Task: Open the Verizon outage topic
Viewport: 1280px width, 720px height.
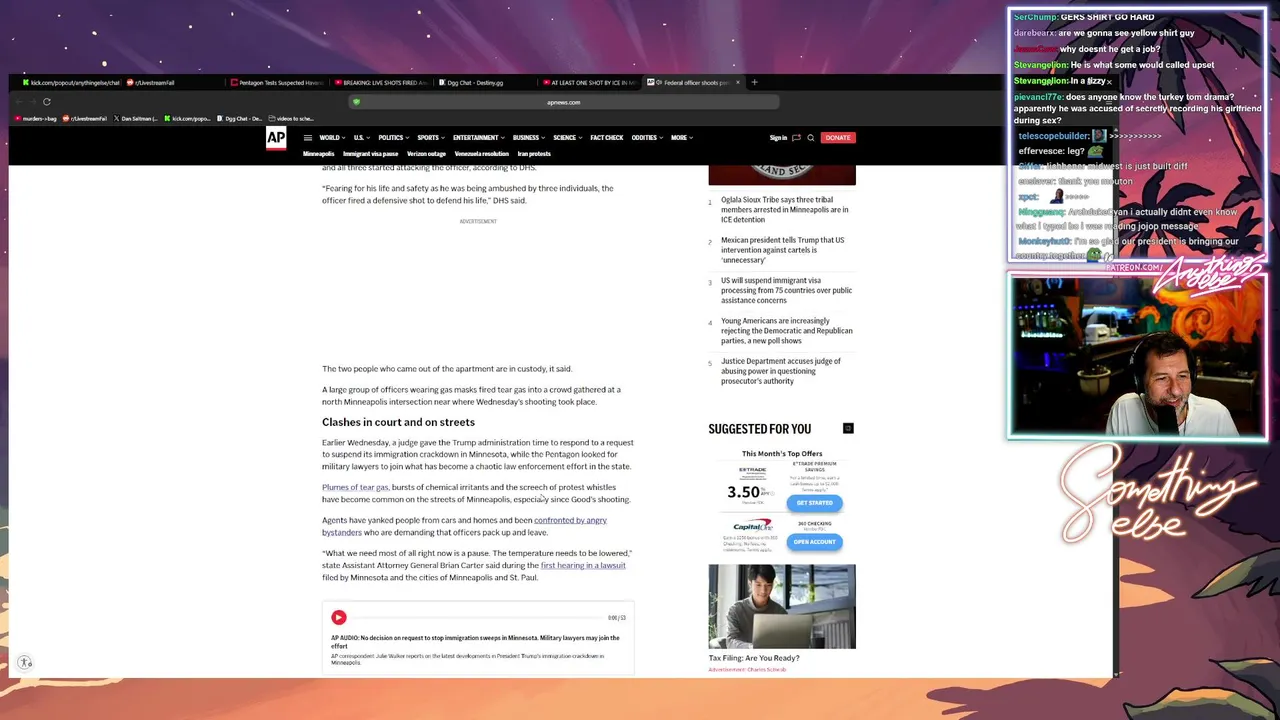Action: click(426, 154)
